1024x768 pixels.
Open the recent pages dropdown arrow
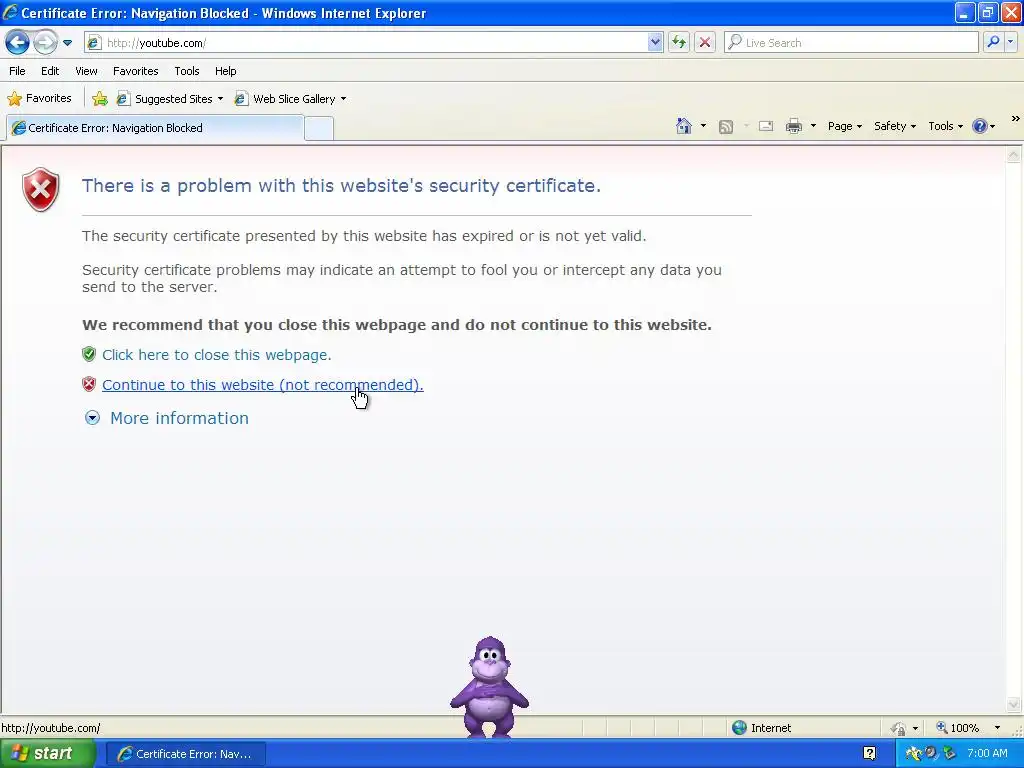(x=67, y=43)
